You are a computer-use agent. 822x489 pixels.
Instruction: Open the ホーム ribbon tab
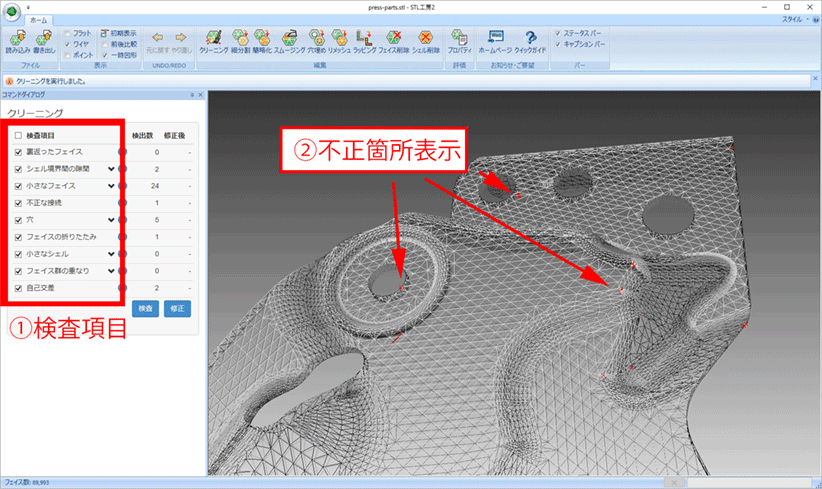(37, 18)
